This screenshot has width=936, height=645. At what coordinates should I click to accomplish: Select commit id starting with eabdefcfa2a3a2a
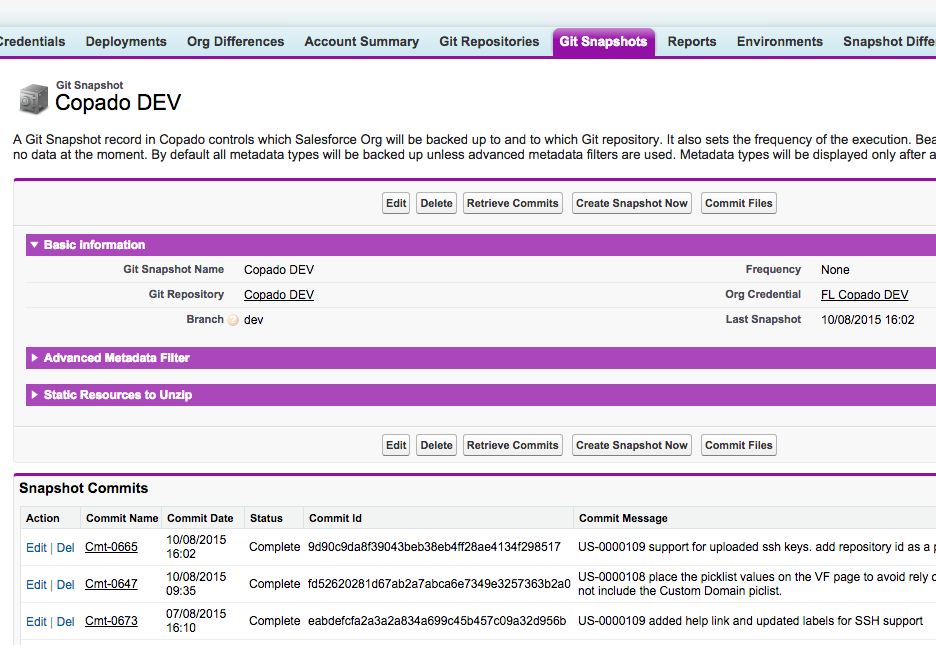[437, 621]
